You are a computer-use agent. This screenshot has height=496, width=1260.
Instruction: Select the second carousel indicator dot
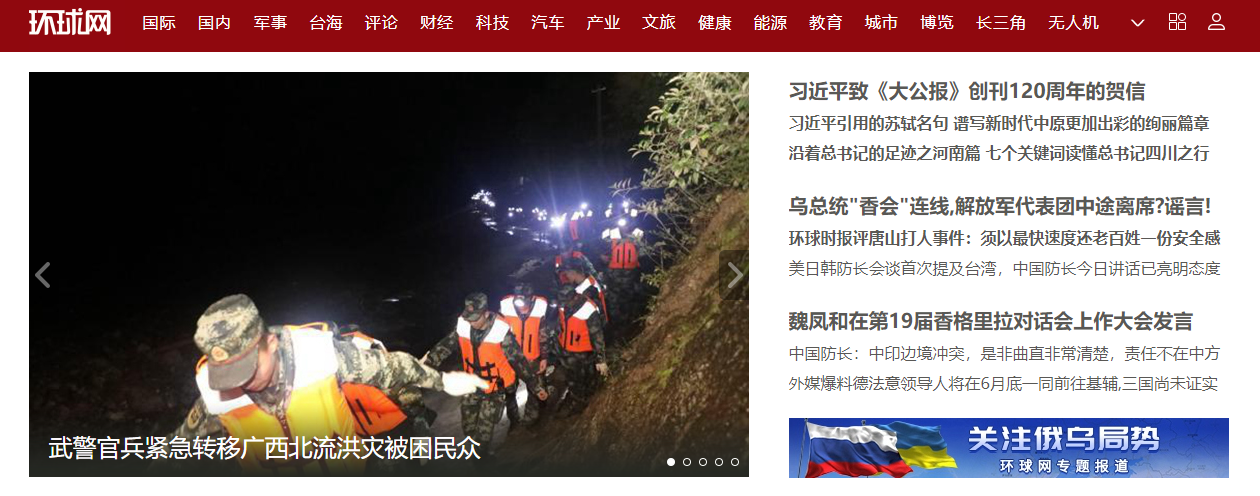click(x=687, y=462)
